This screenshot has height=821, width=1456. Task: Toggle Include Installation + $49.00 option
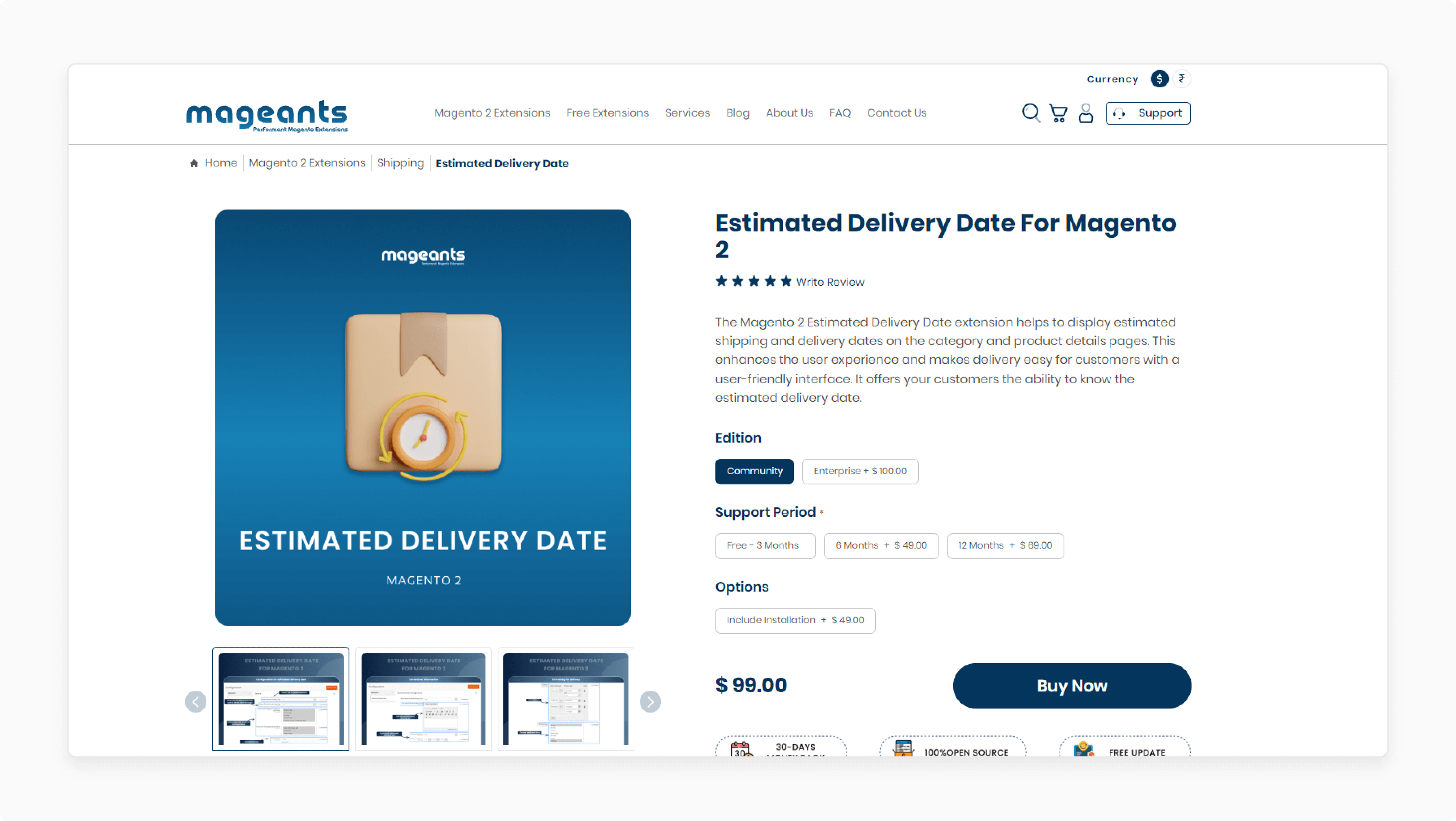tap(795, 620)
